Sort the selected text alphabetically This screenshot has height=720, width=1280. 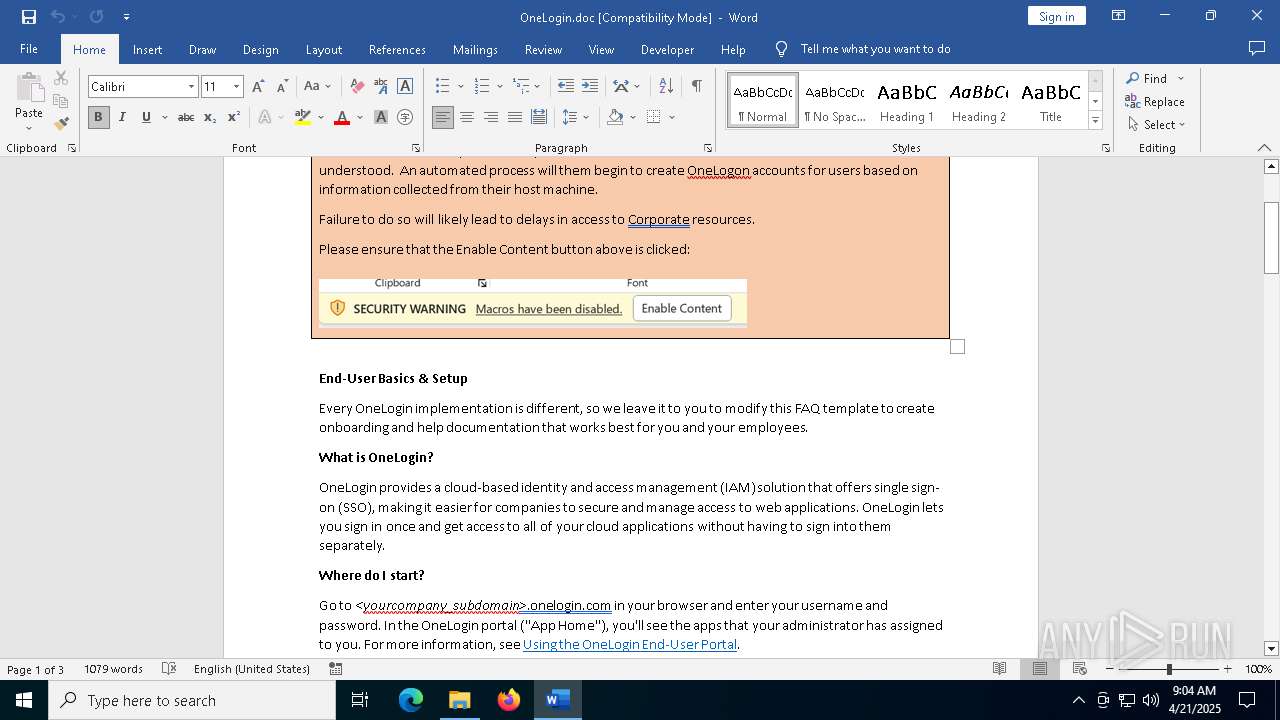(x=666, y=87)
